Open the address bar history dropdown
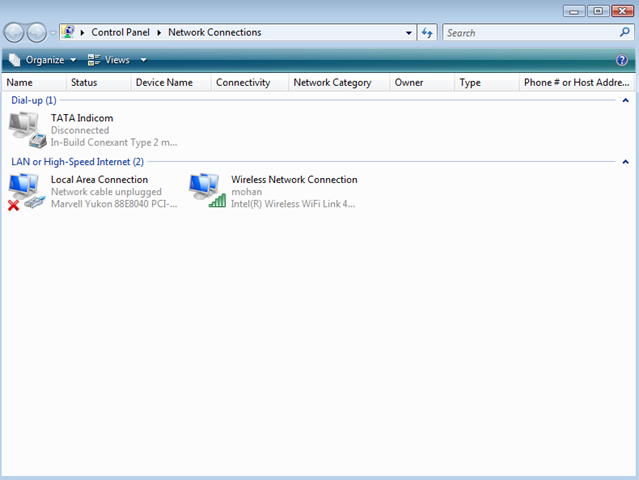 click(x=408, y=33)
